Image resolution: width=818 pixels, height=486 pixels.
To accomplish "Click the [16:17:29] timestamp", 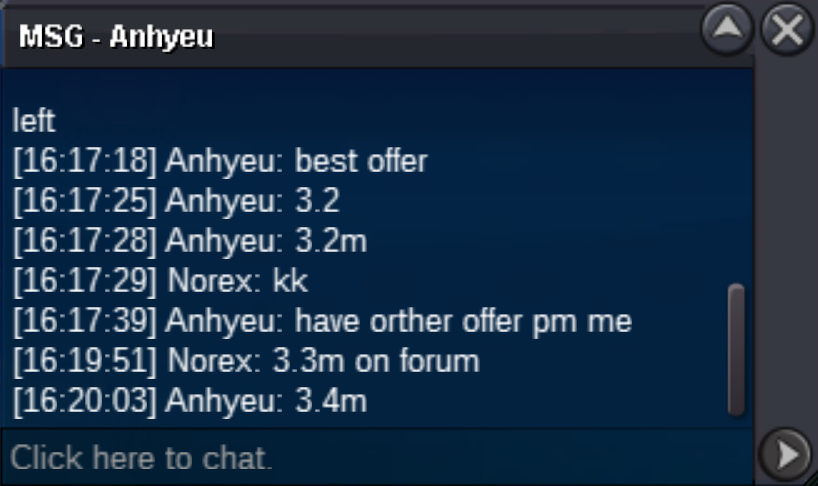I will tap(85, 281).
